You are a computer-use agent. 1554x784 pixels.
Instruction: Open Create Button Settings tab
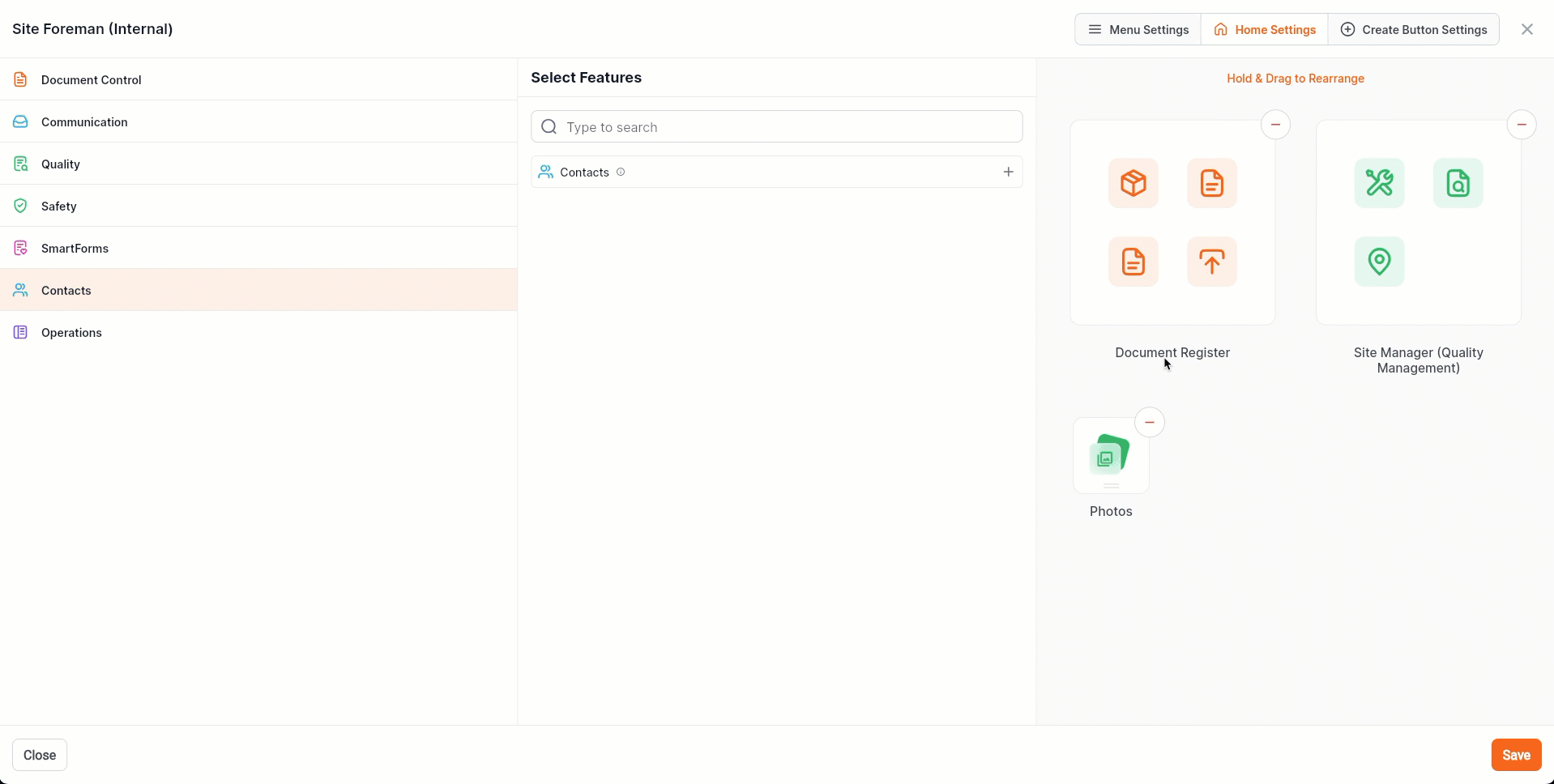click(x=1413, y=30)
